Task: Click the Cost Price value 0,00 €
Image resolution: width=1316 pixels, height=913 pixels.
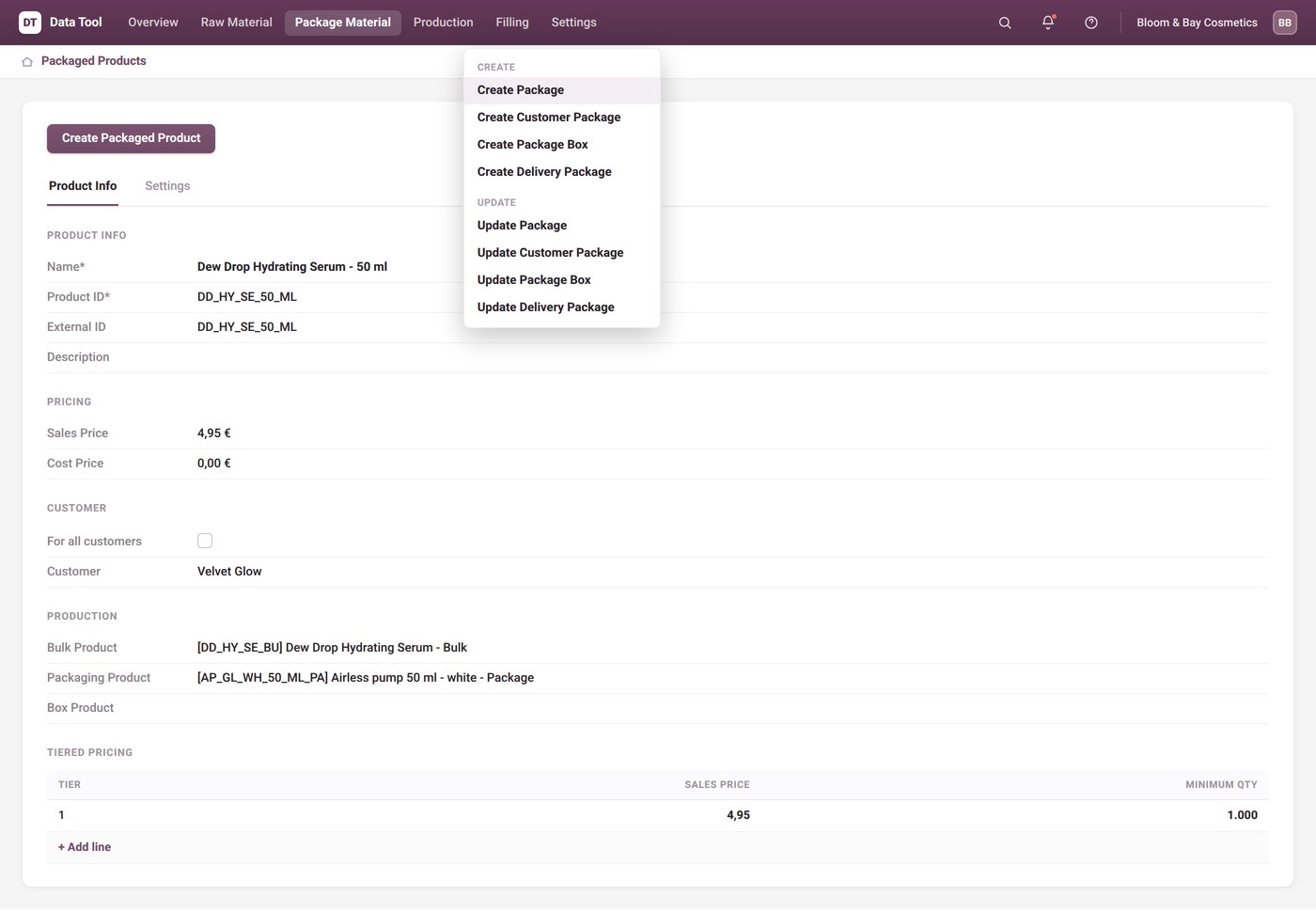Action: click(214, 464)
